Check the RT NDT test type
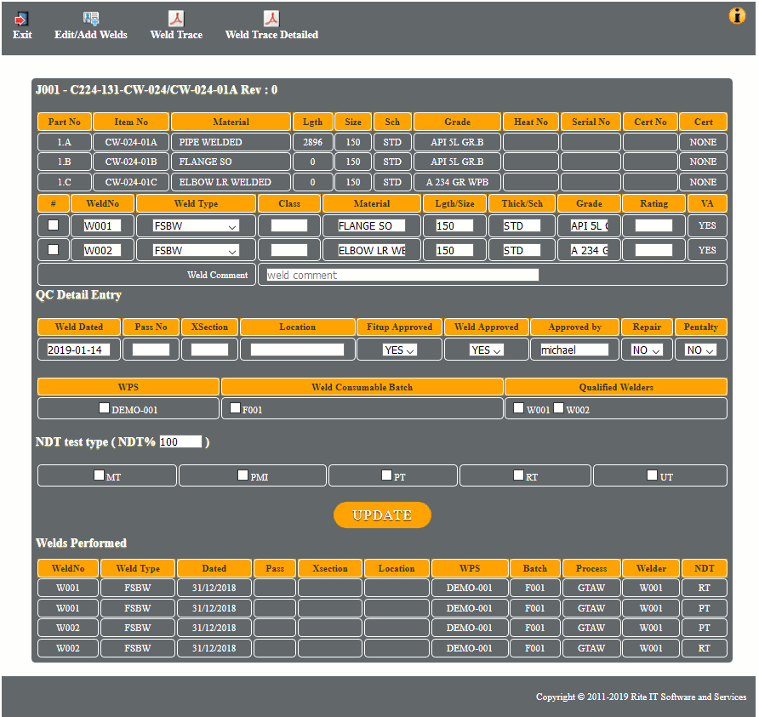Image resolution: width=759 pixels, height=717 pixels. tap(518, 476)
